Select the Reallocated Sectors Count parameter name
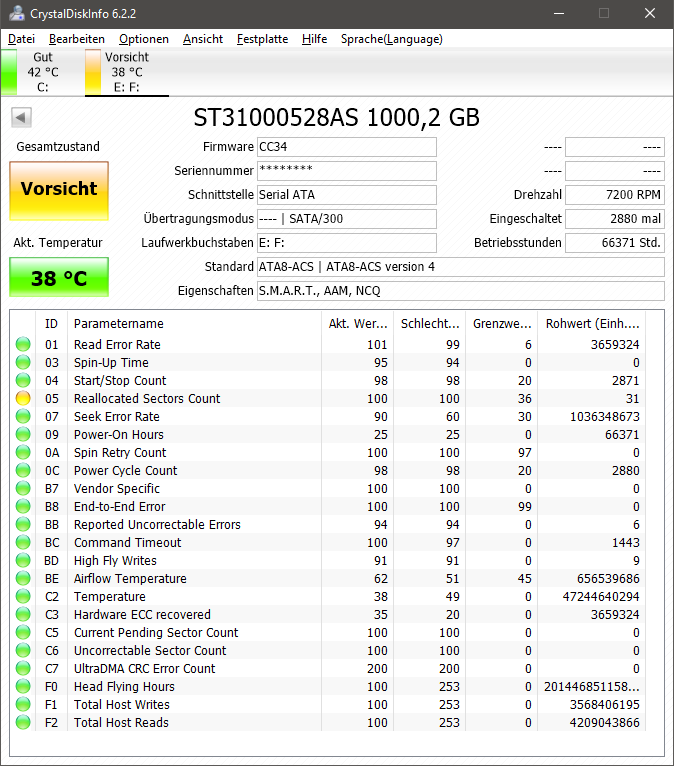 tap(147, 399)
